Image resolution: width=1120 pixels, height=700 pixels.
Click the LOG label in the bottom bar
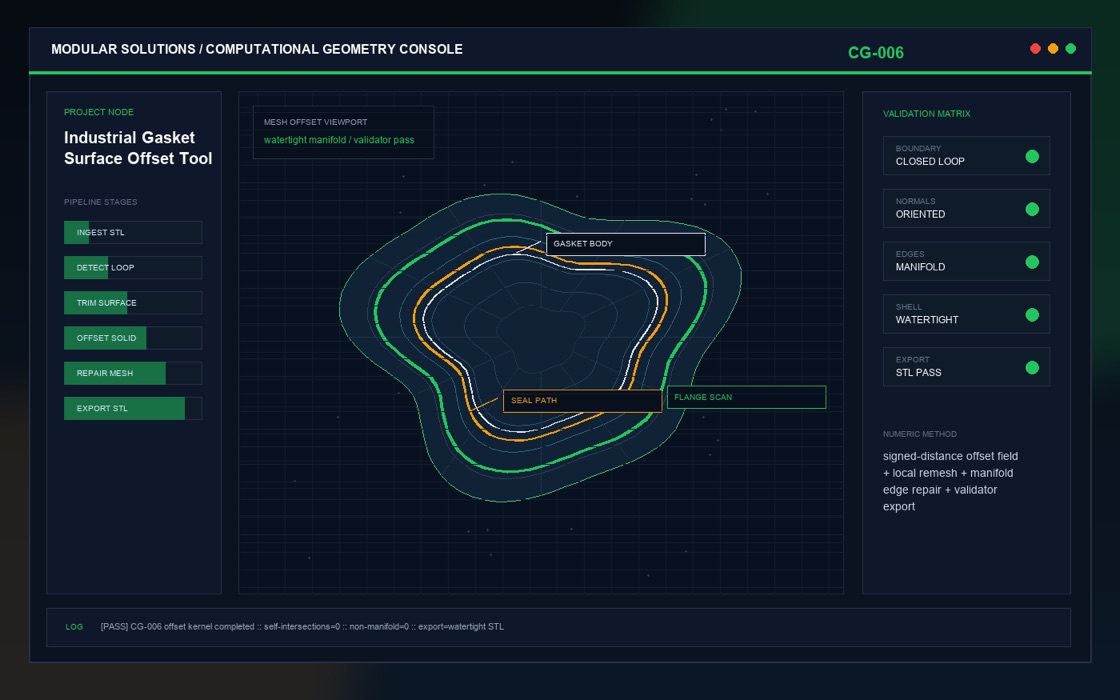click(74, 627)
